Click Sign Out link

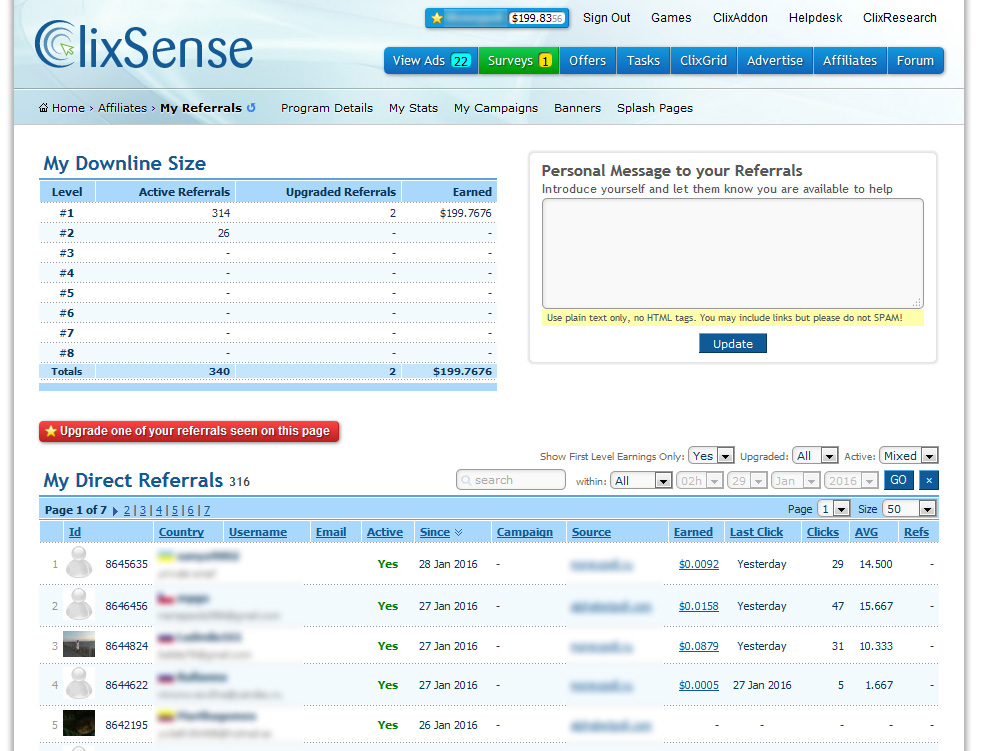606,18
